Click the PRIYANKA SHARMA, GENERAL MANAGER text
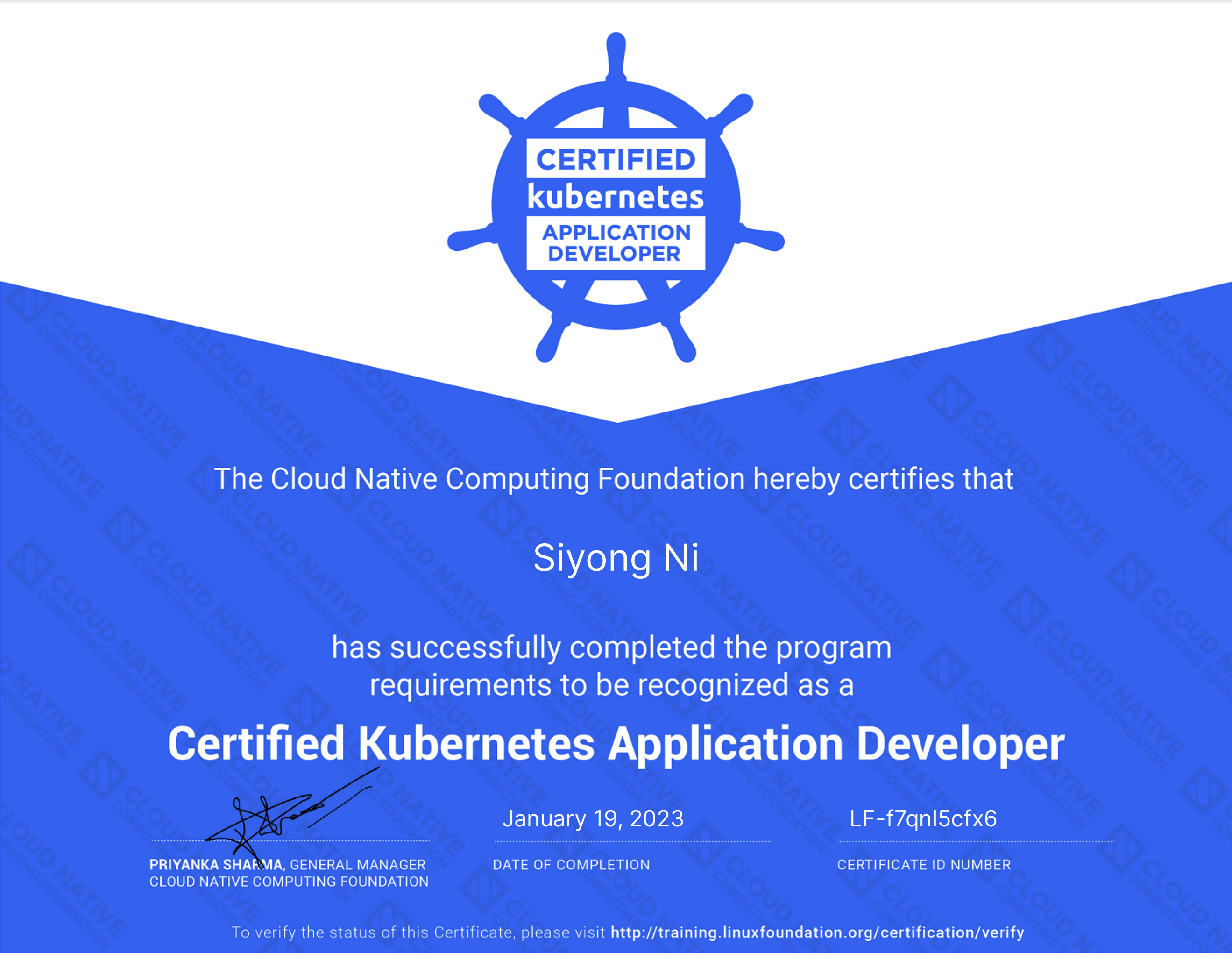The width and height of the screenshot is (1232, 953). click(287, 864)
